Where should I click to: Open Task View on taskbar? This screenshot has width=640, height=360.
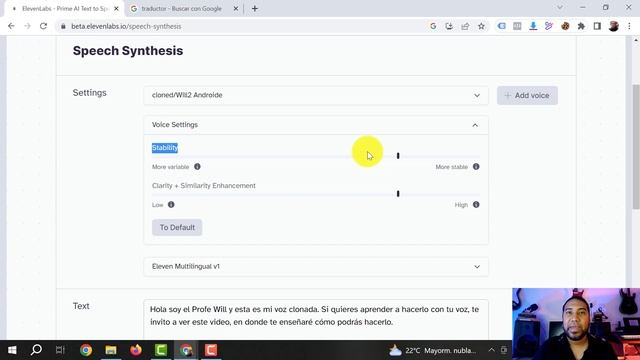[x=60, y=350]
